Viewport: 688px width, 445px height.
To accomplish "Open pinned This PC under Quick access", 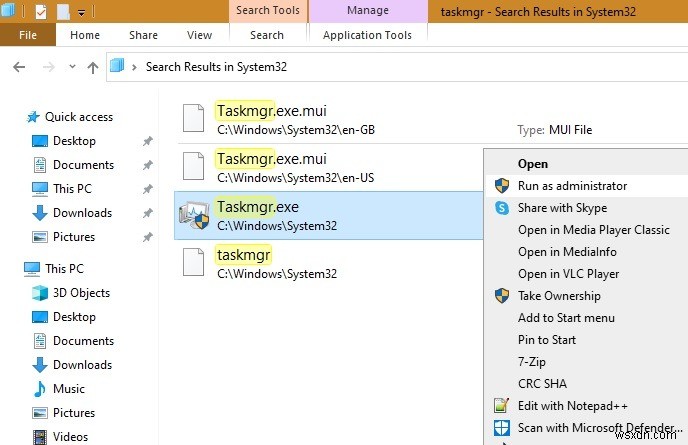I will 72,189.
